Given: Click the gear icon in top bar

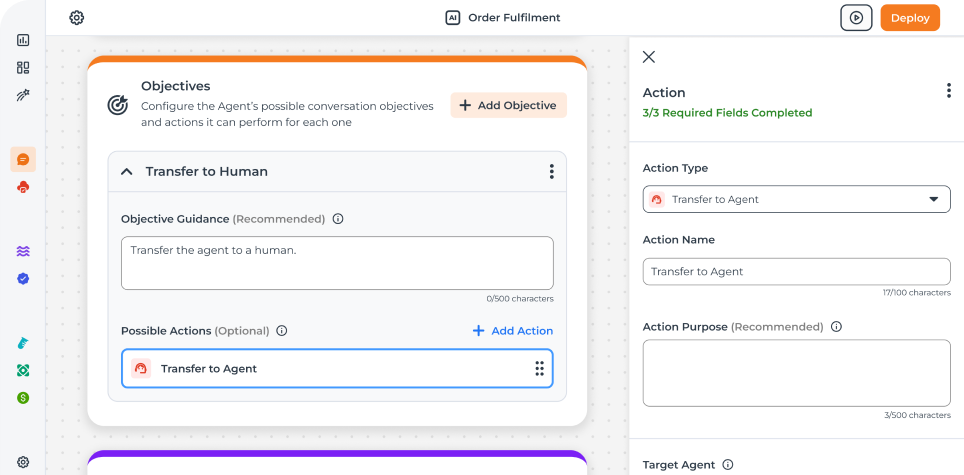Looking at the screenshot, I should [76, 18].
